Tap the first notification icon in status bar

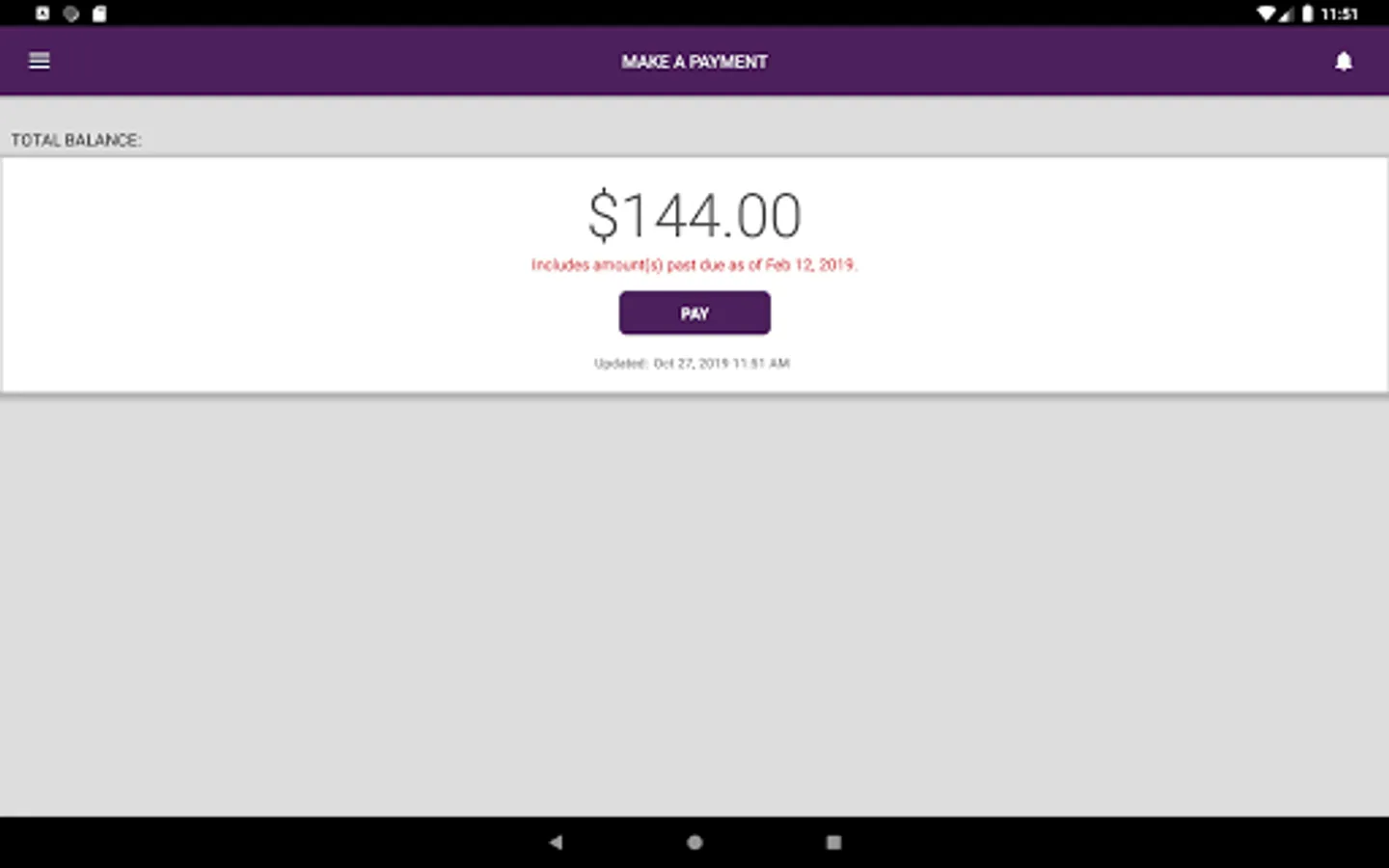tap(42, 14)
